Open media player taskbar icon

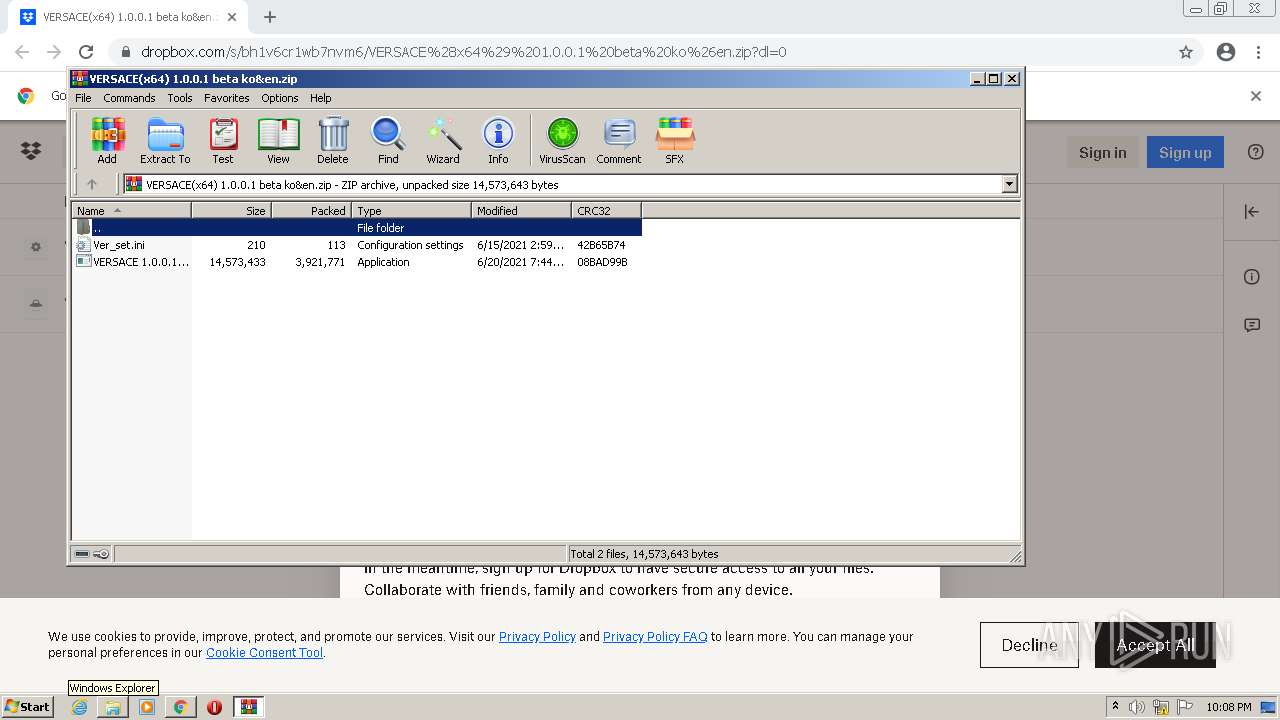pos(147,707)
